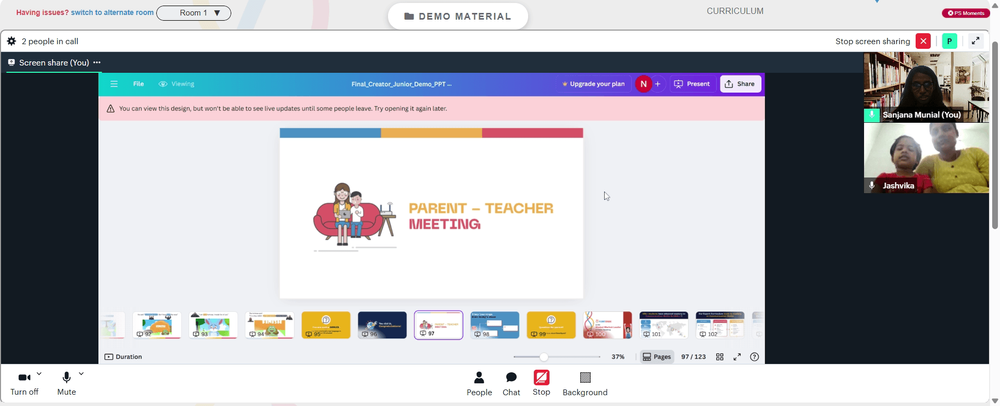
Task: Click the PS Moments badge
Action: [x=966, y=13]
